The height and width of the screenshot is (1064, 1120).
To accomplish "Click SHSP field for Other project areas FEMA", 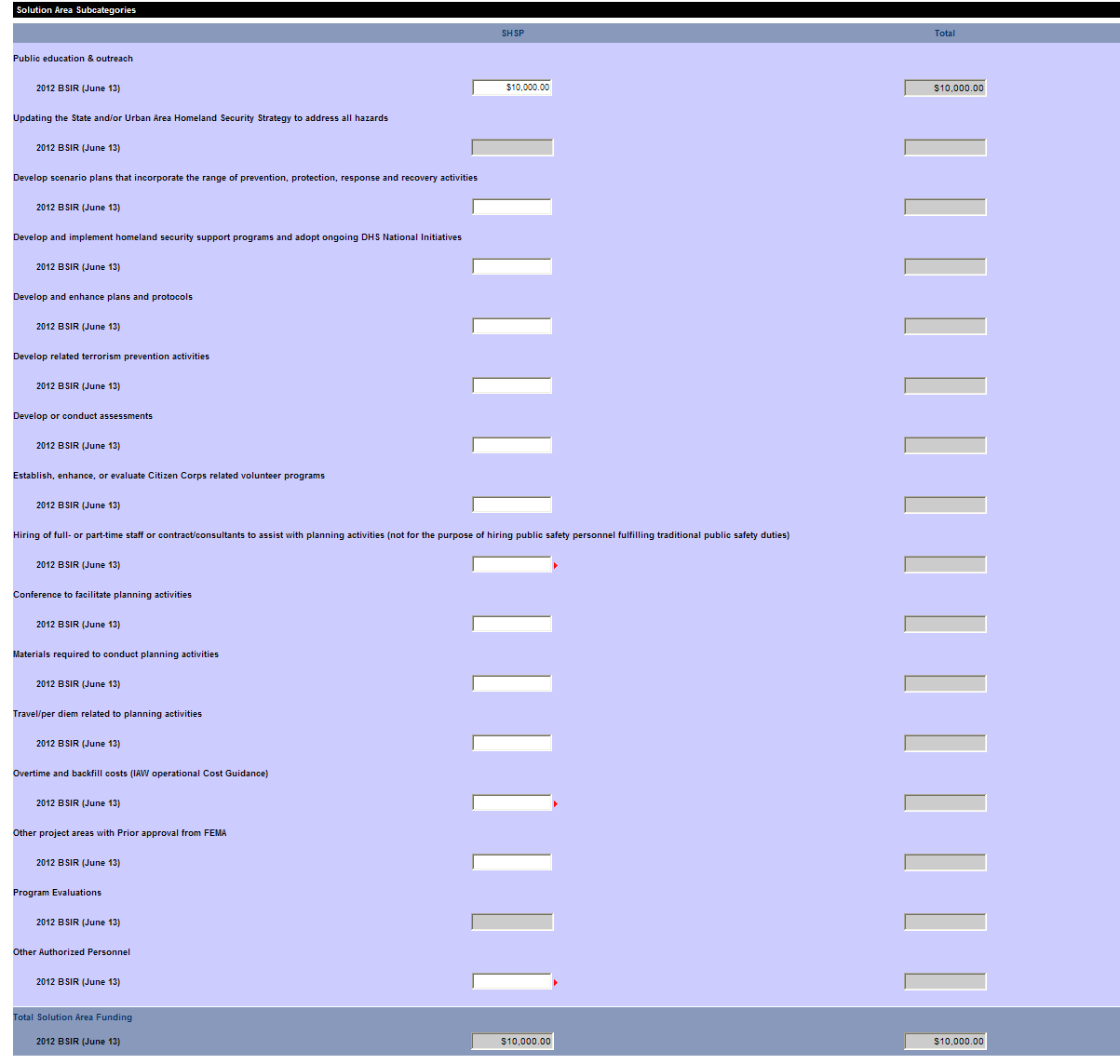I will pyautogui.click(x=512, y=862).
